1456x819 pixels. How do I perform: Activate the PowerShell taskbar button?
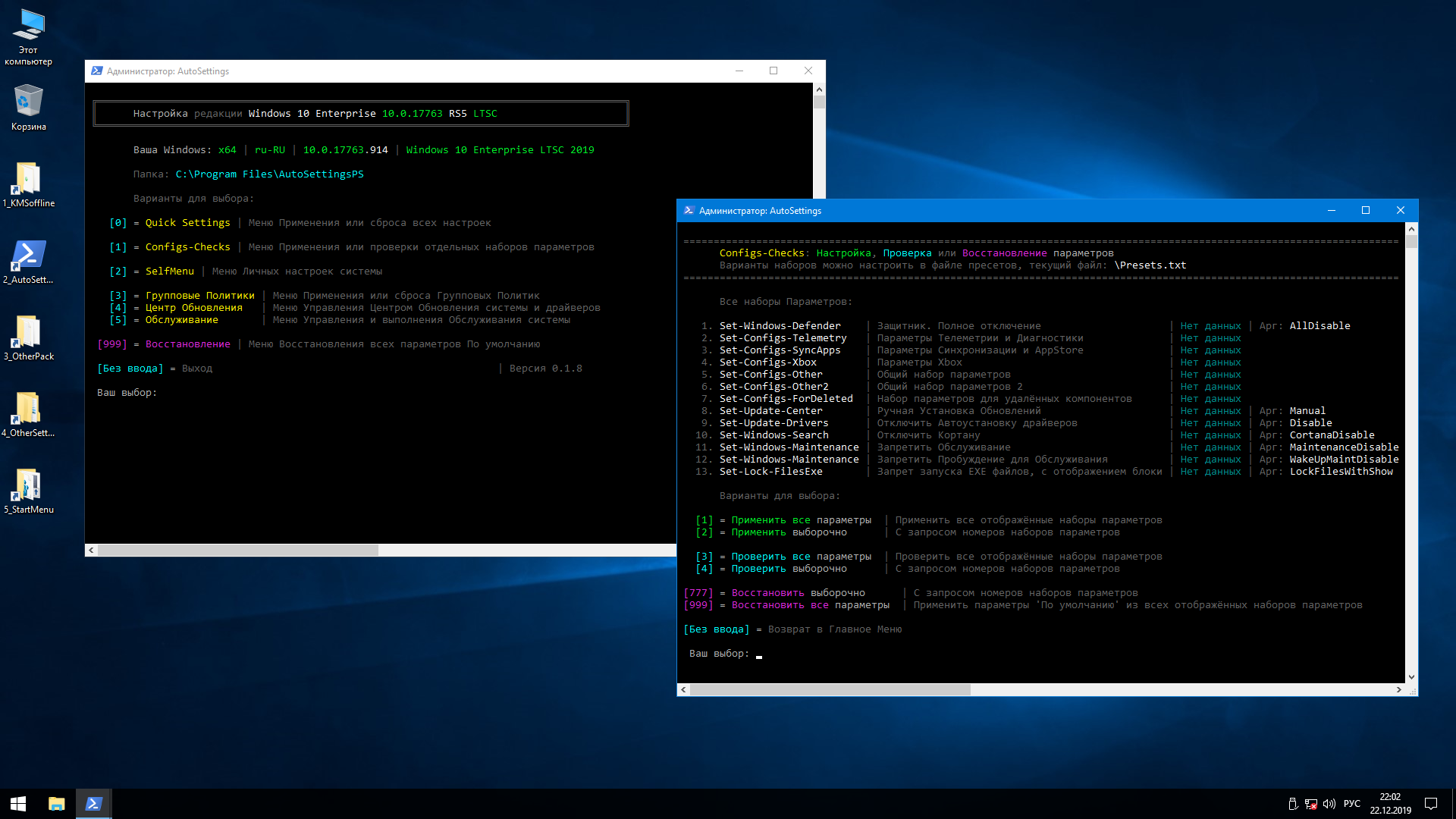point(94,804)
